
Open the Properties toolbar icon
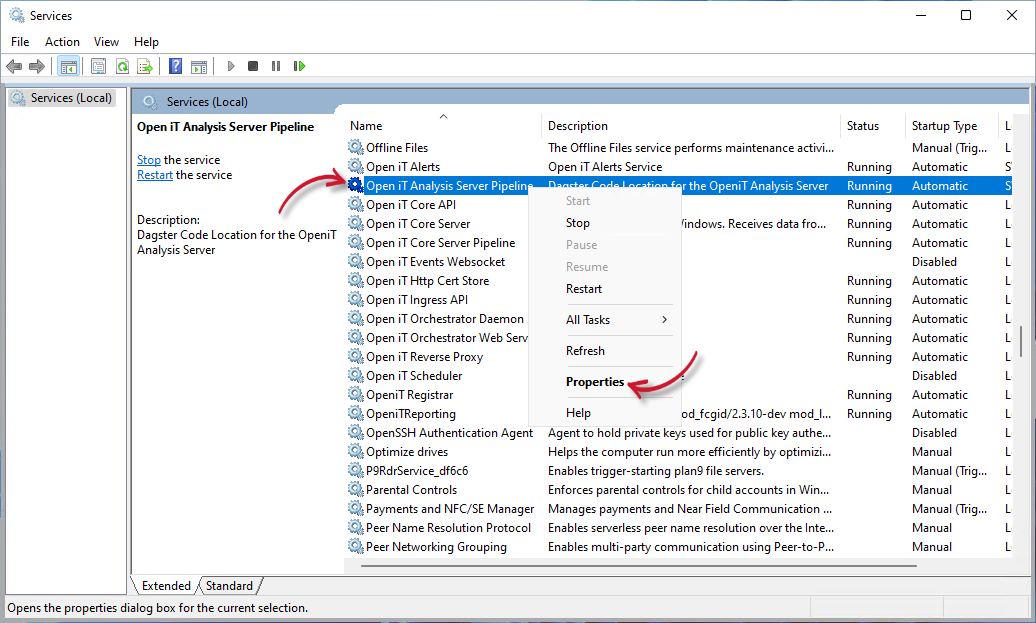(x=98, y=66)
